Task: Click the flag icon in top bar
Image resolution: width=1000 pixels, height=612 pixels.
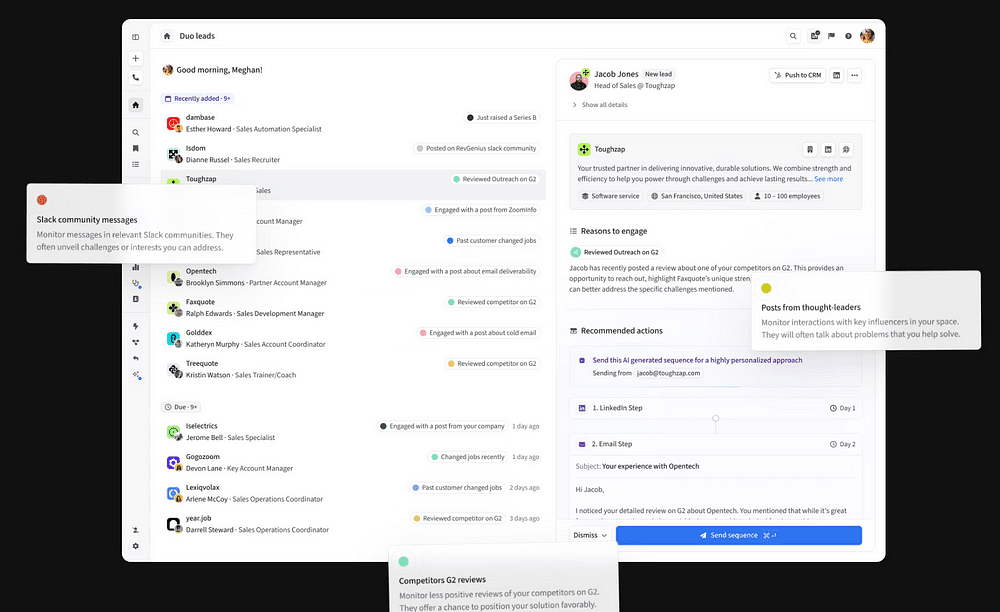Action: click(x=831, y=36)
